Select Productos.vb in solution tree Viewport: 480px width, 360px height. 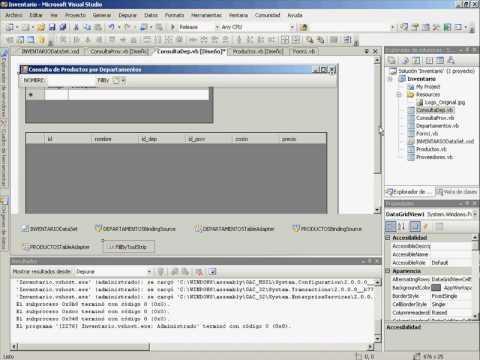pyautogui.click(x=431, y=149)
